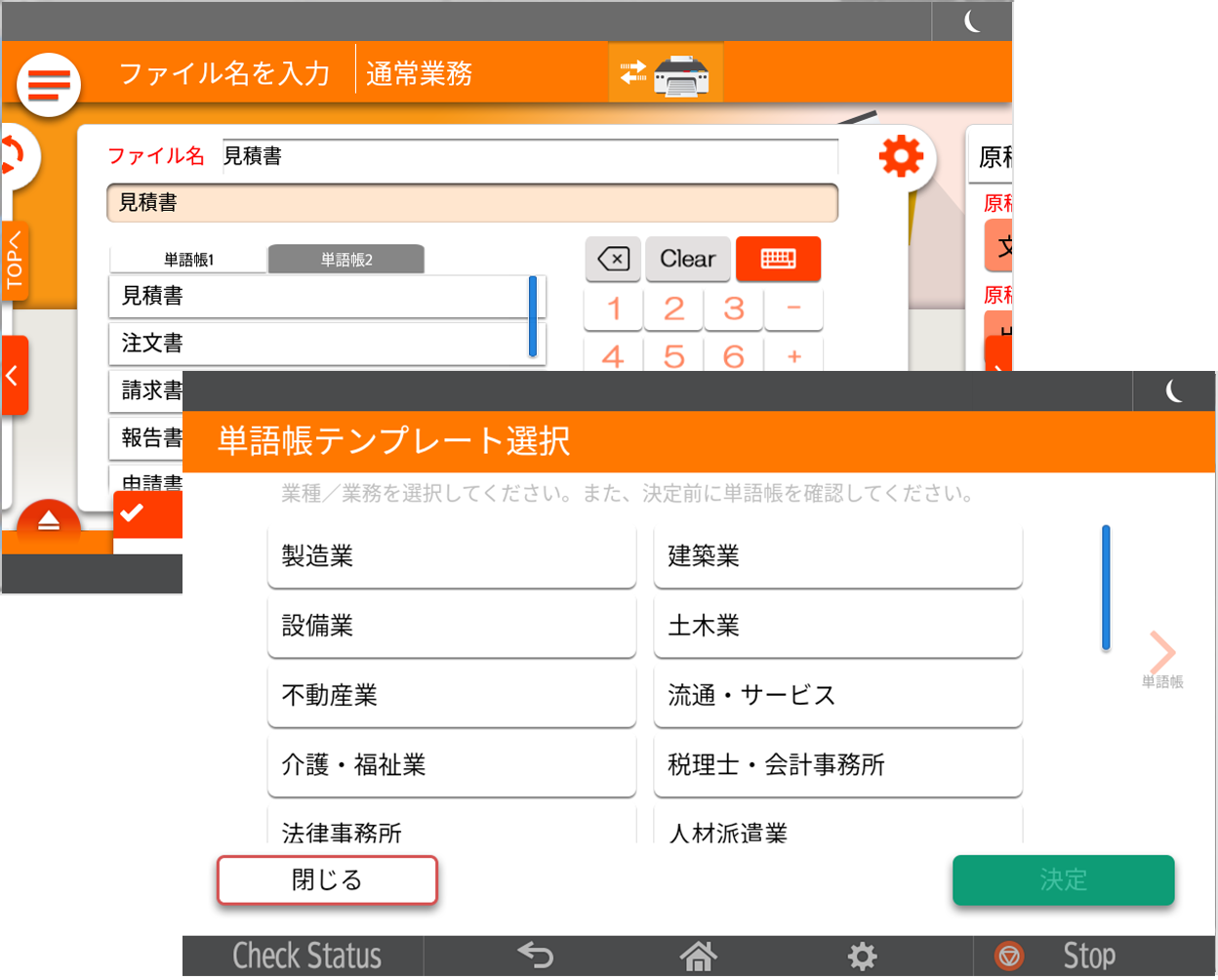Viewport: 1218px width, 980px height.
Task: Open the sidebar using the orange left-edge chevron
Action: (x=13, y=375)
